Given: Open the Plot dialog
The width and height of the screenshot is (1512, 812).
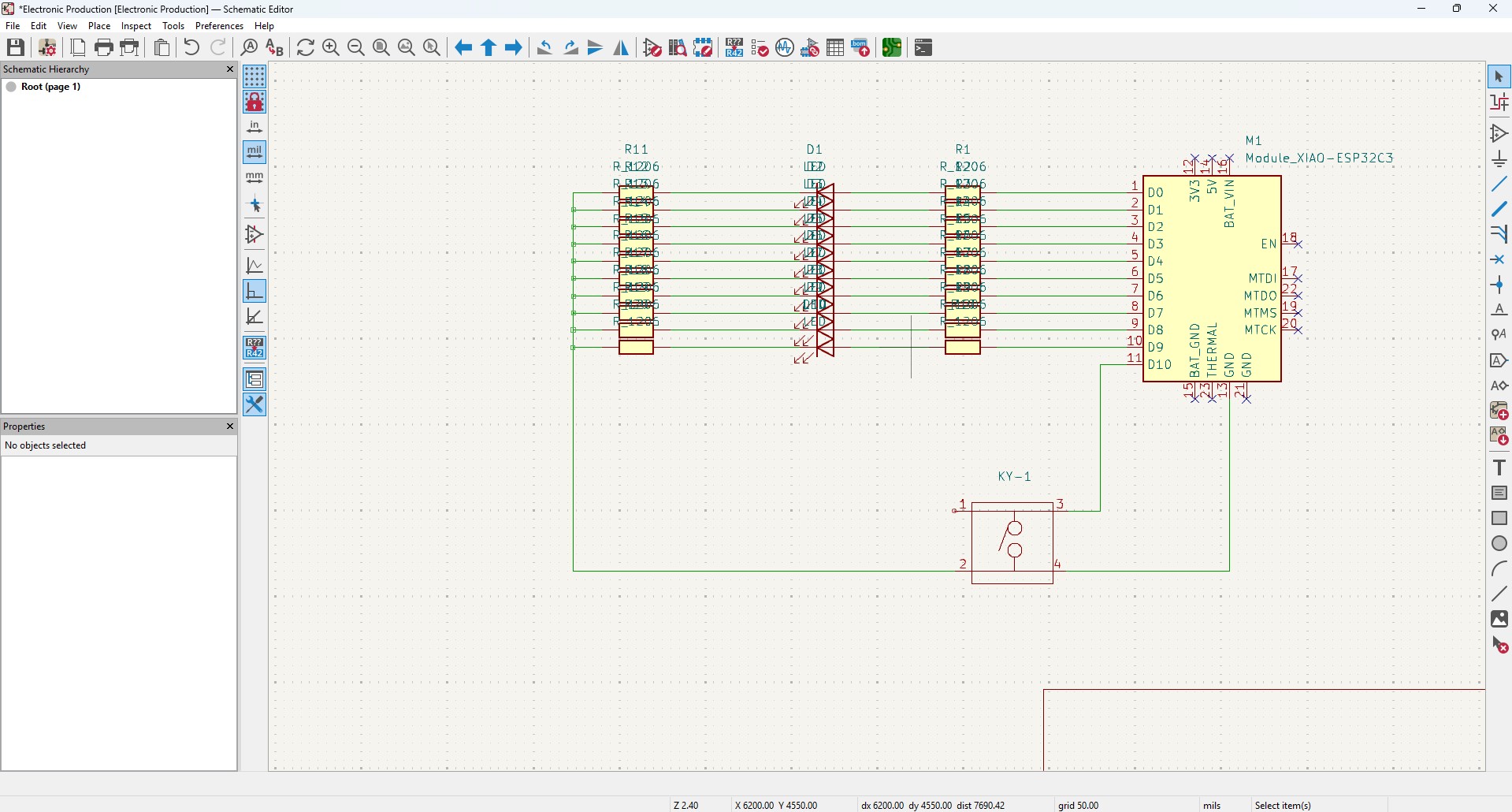Looking at the screenshot, I should pos(131,47).
